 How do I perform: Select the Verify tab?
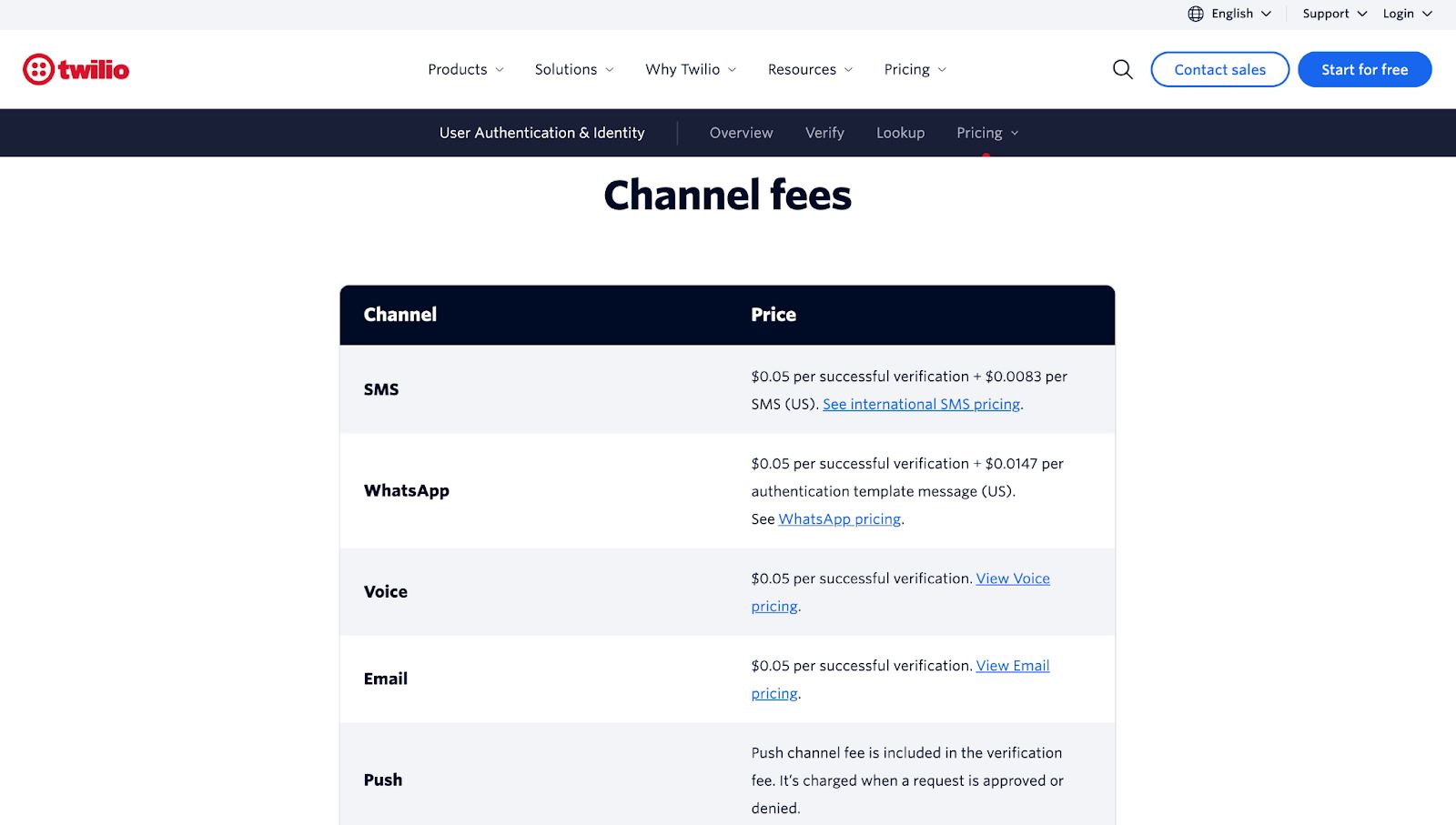click(824, 133)
